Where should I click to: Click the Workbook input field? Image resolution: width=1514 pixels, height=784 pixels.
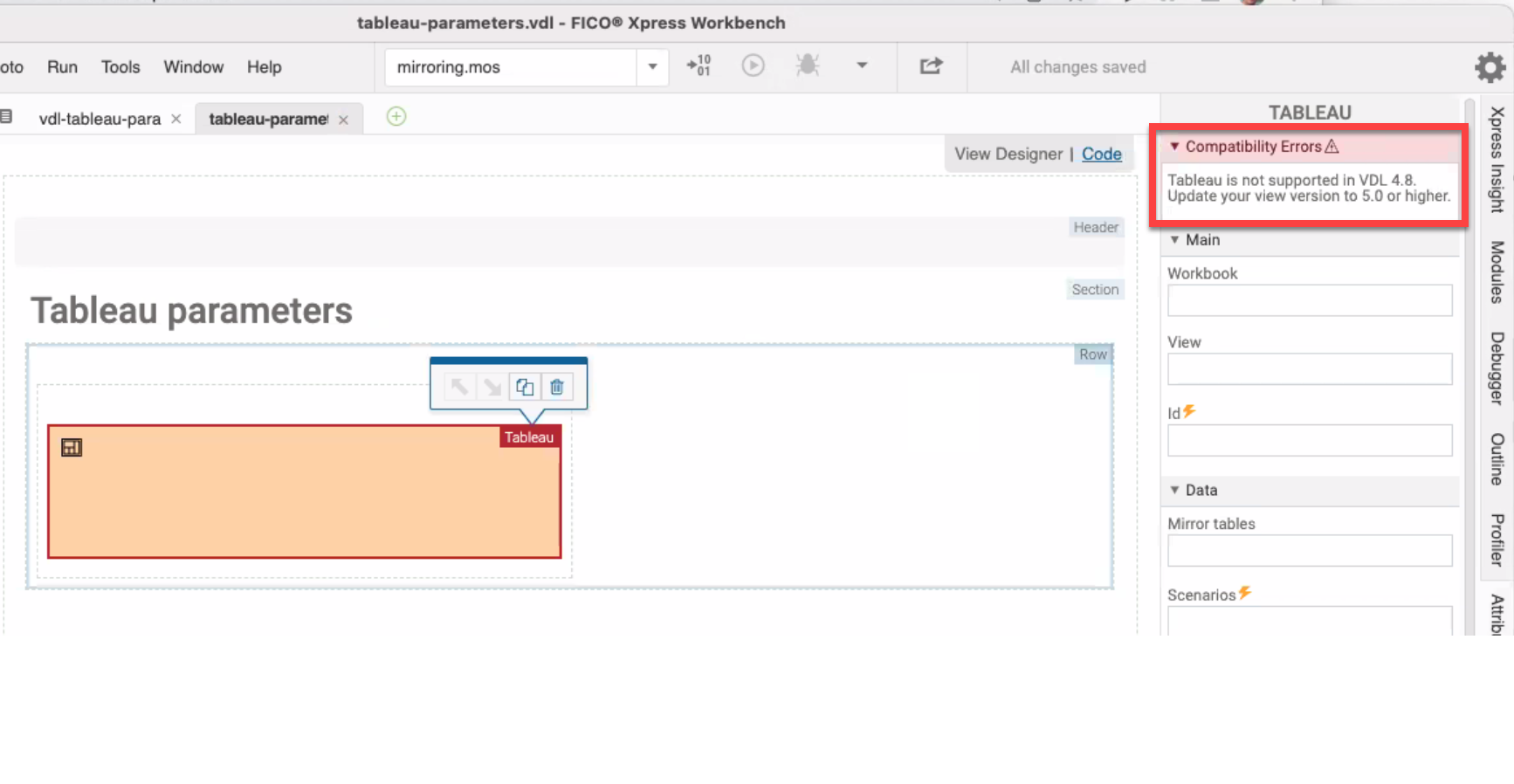pos(1309,300)
